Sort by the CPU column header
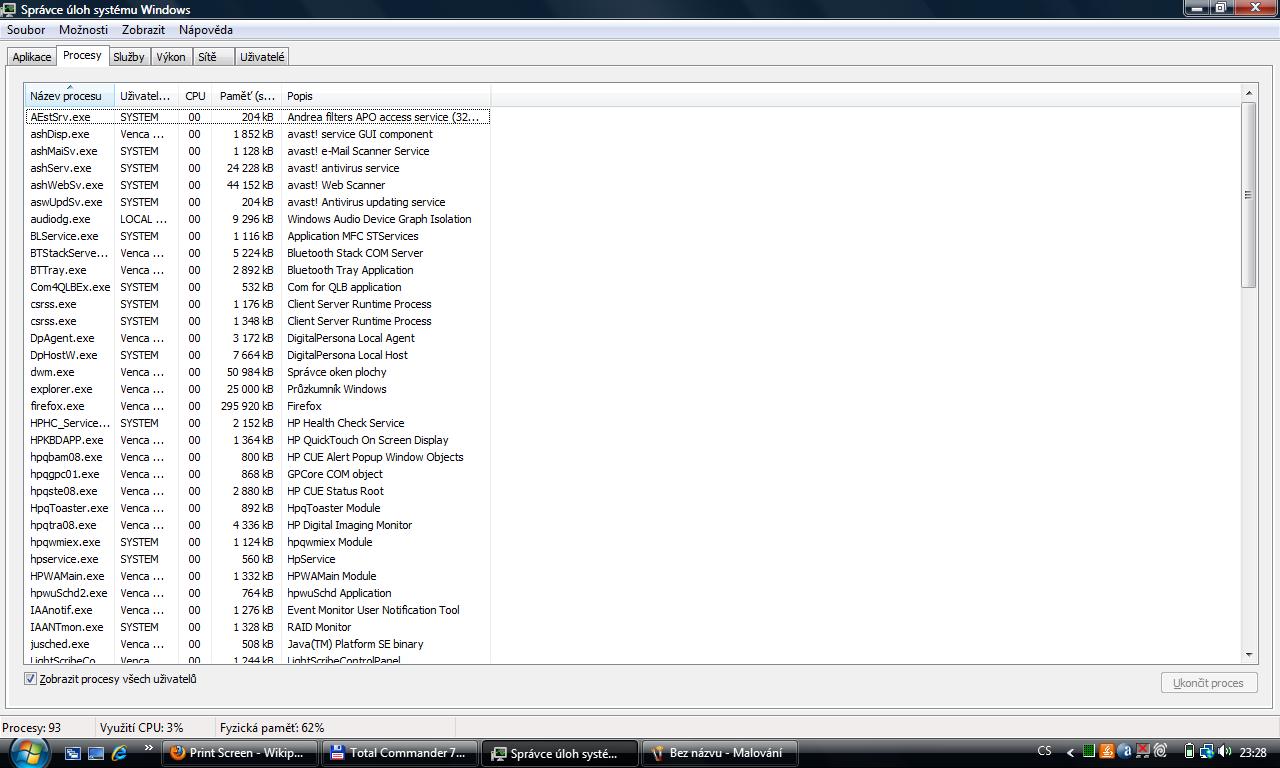 (195, 96)
